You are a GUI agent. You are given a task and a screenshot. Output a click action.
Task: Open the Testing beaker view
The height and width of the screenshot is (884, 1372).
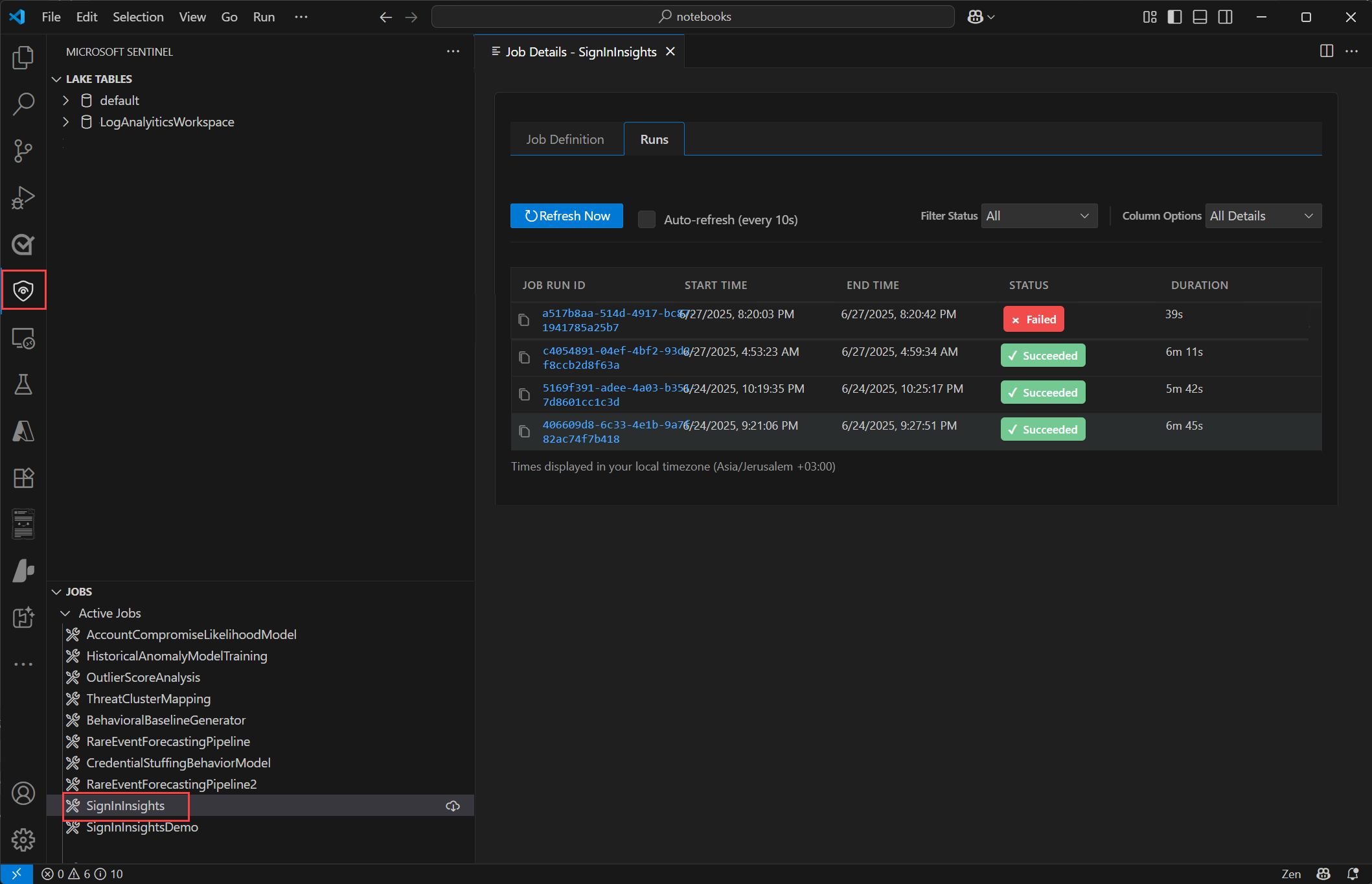23,384
